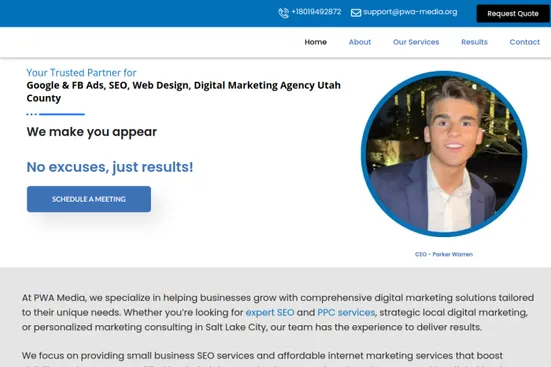Go to the Results page
The width and height of the screenshot is (551, 367).
(474, 42)
